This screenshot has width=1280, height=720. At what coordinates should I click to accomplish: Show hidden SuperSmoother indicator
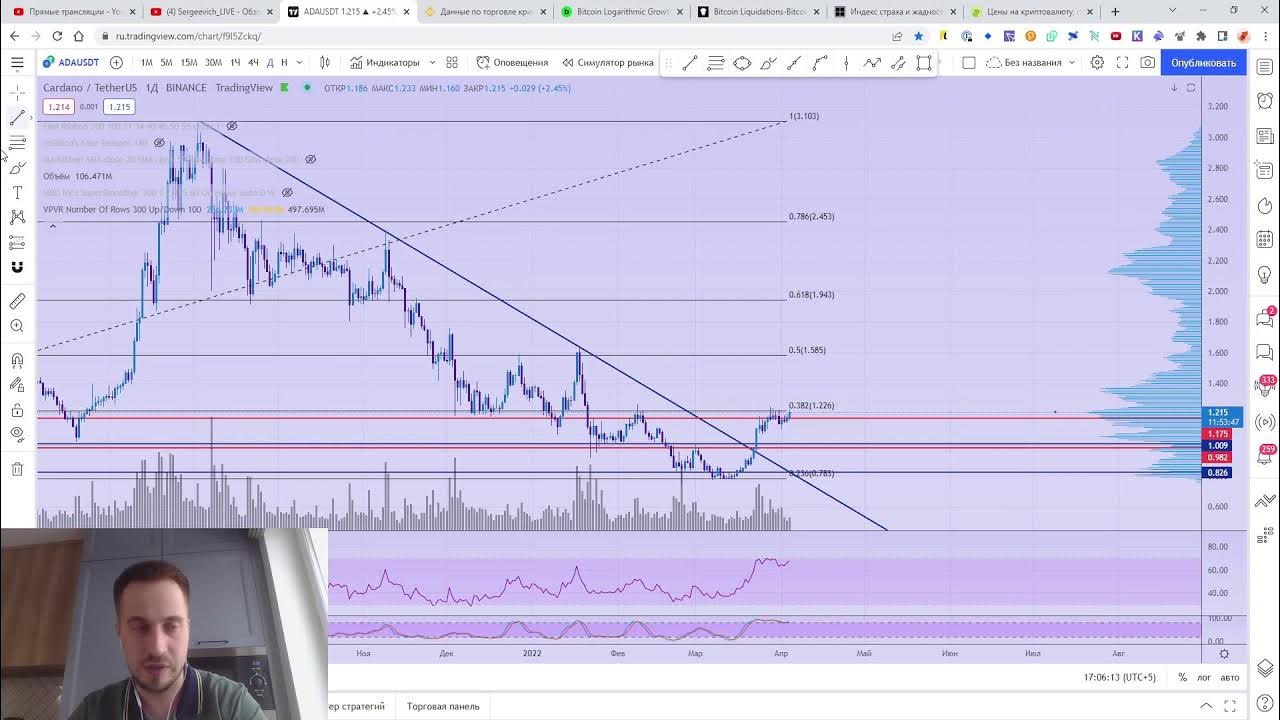coord(287,192)
